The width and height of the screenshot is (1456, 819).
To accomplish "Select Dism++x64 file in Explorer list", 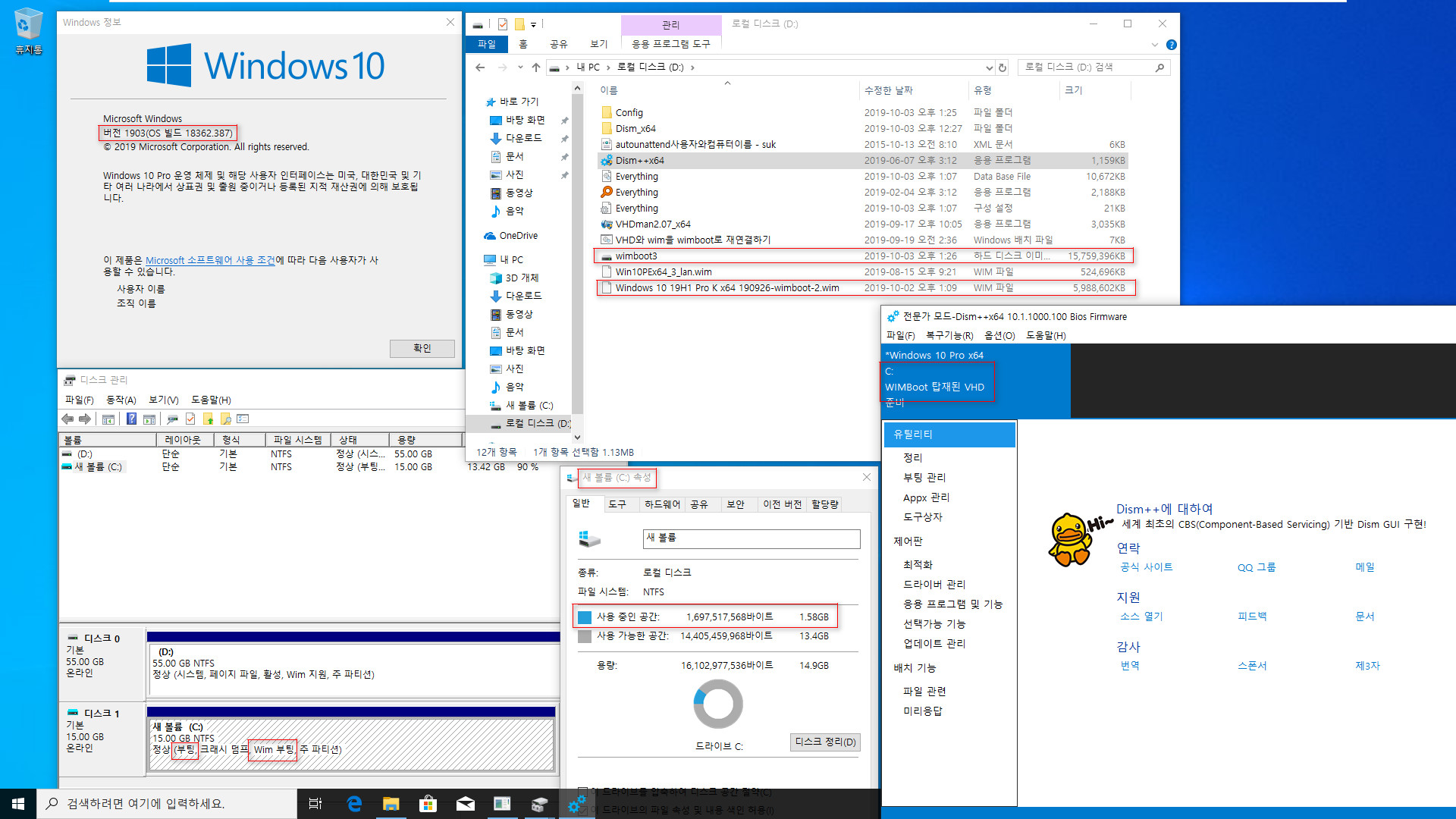I will [862, 161].
